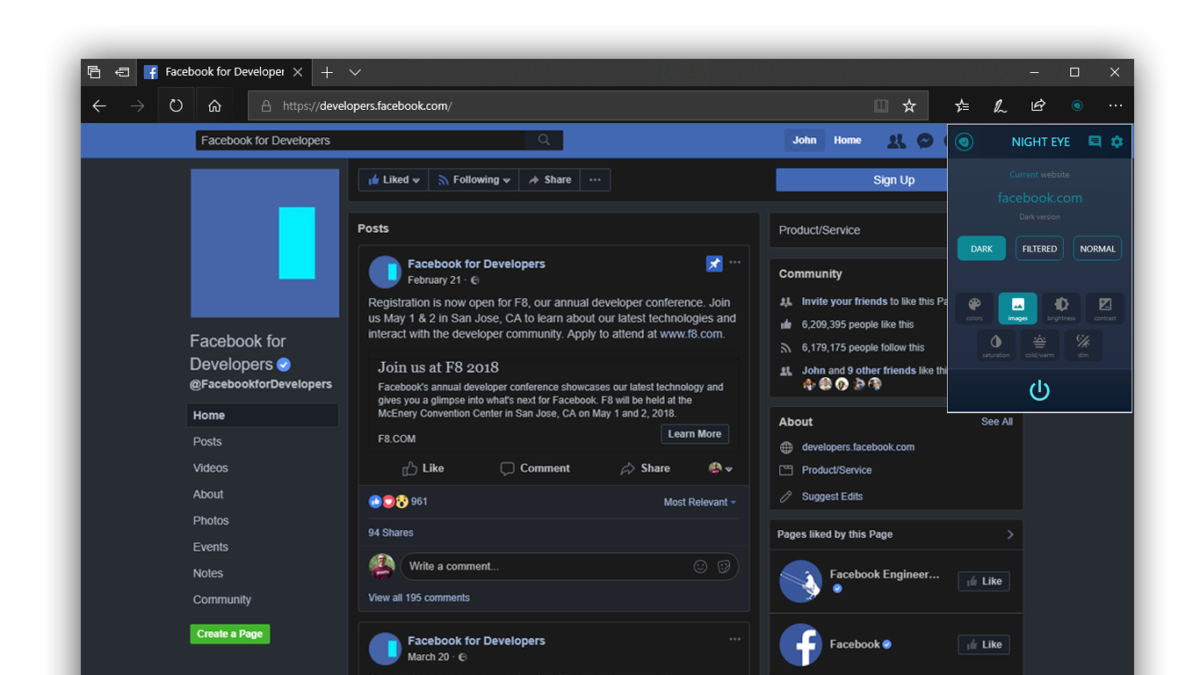Select the images adjustment in Night Eye

tap(1017, 308)
